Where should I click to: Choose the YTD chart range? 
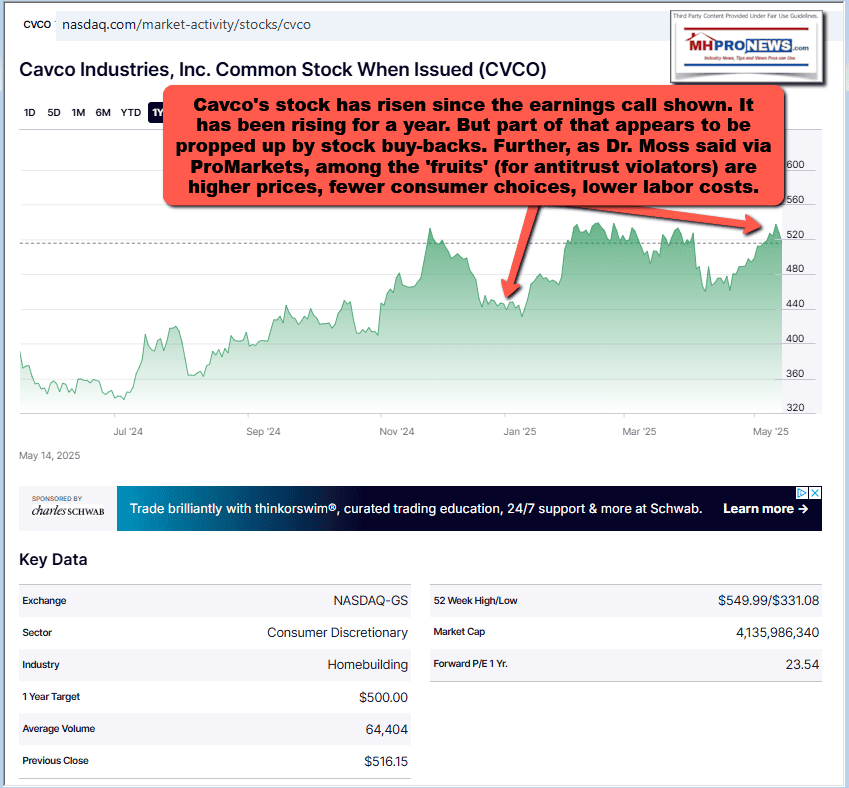tap(130, 113)
